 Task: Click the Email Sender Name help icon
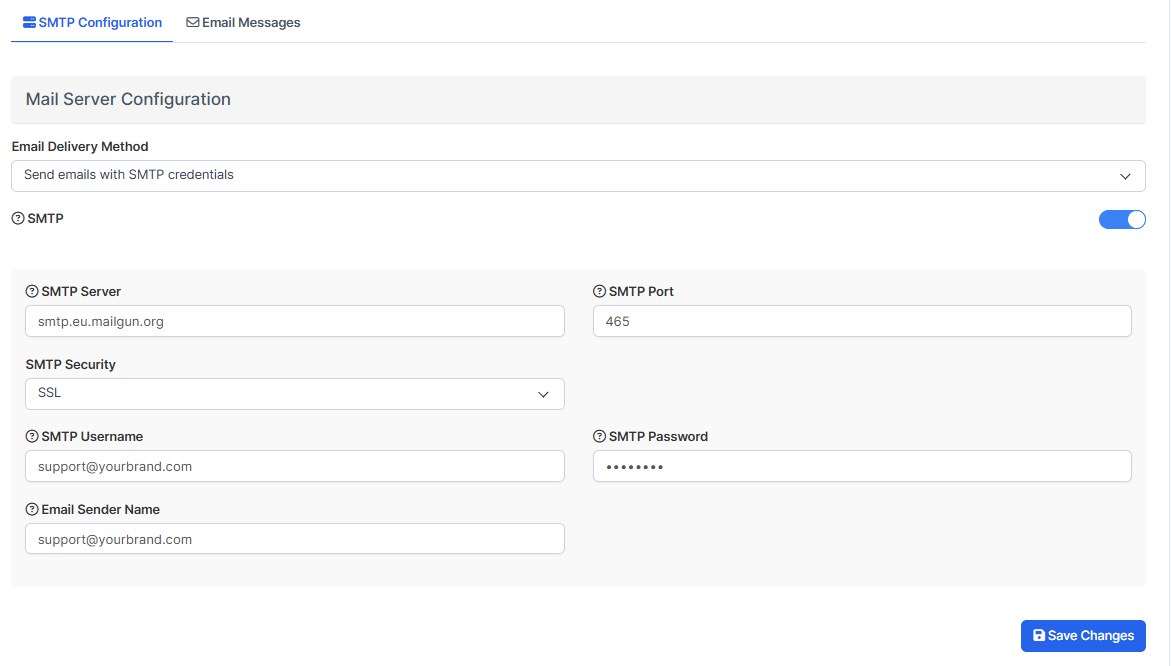point(32,510)
